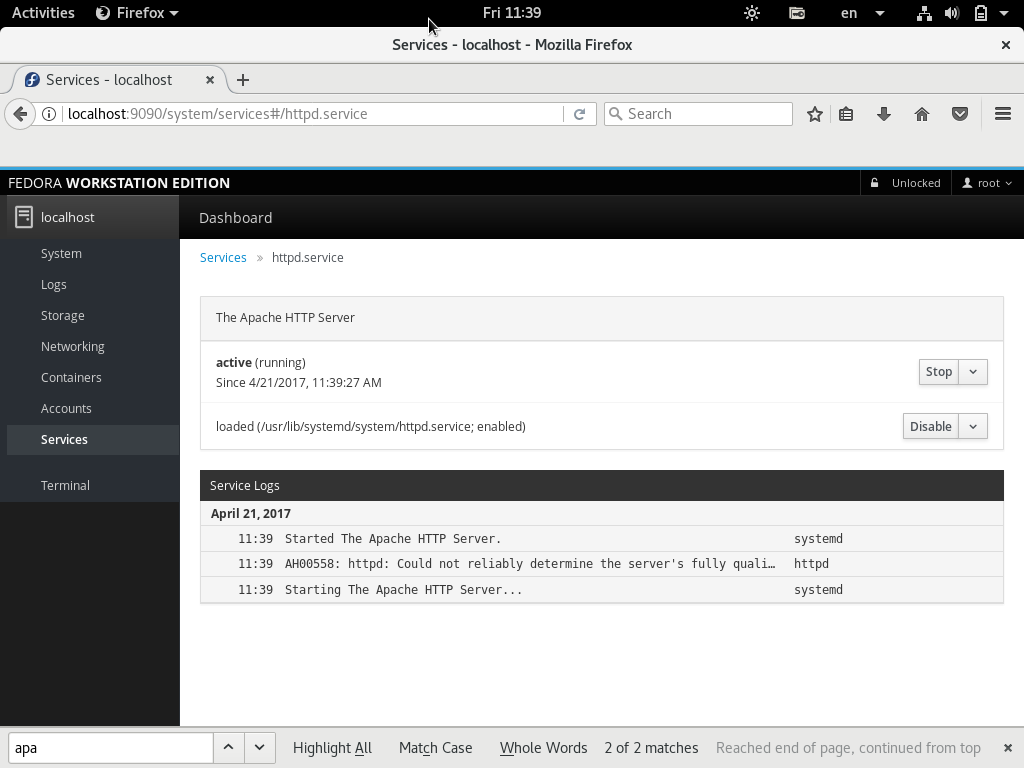Image resolution: width=1024 pixels, height=768 pixels.
Task: Expand the dropdown arrow next to Stop
Action: click(973, 372)
